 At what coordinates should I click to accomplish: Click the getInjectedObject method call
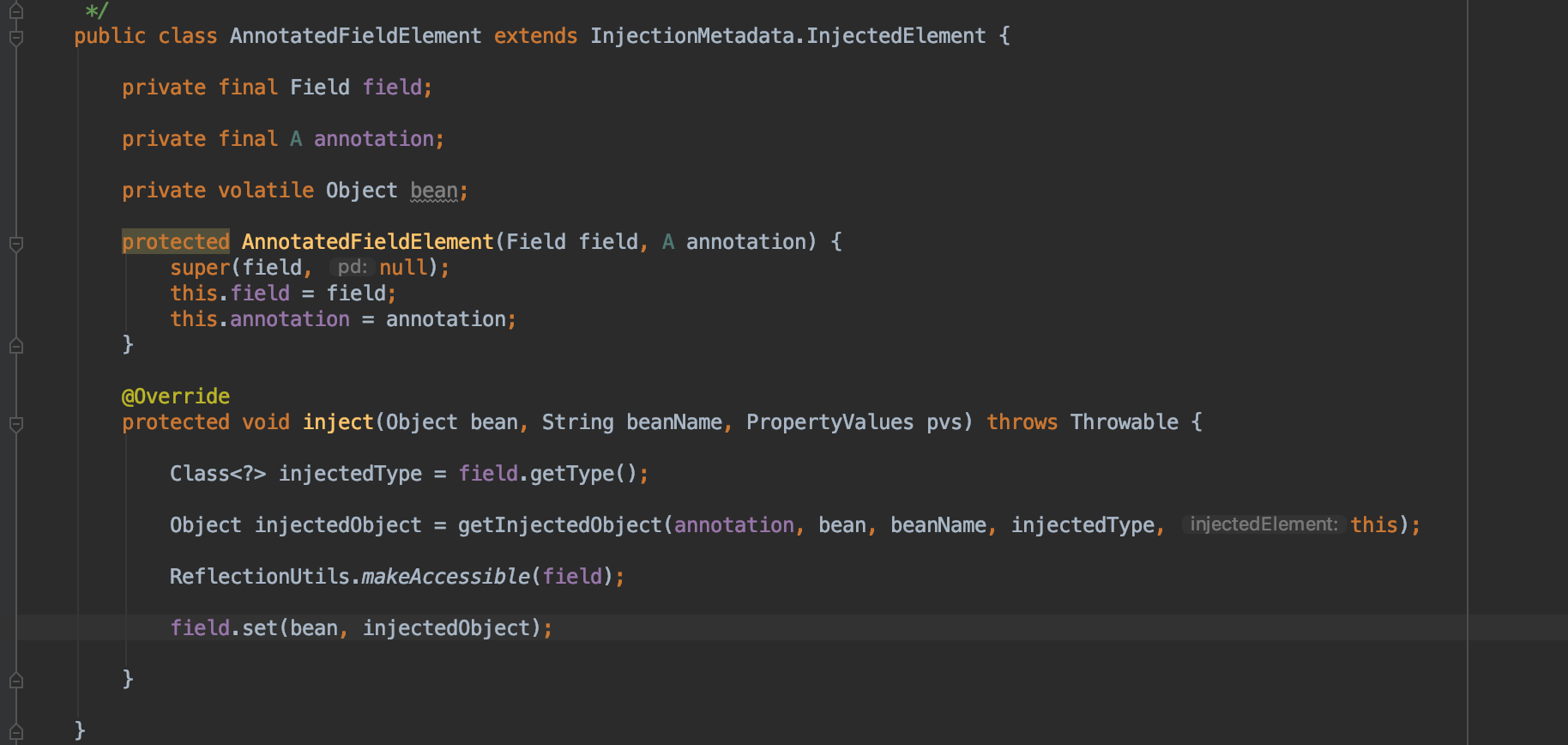coord(559,525)
